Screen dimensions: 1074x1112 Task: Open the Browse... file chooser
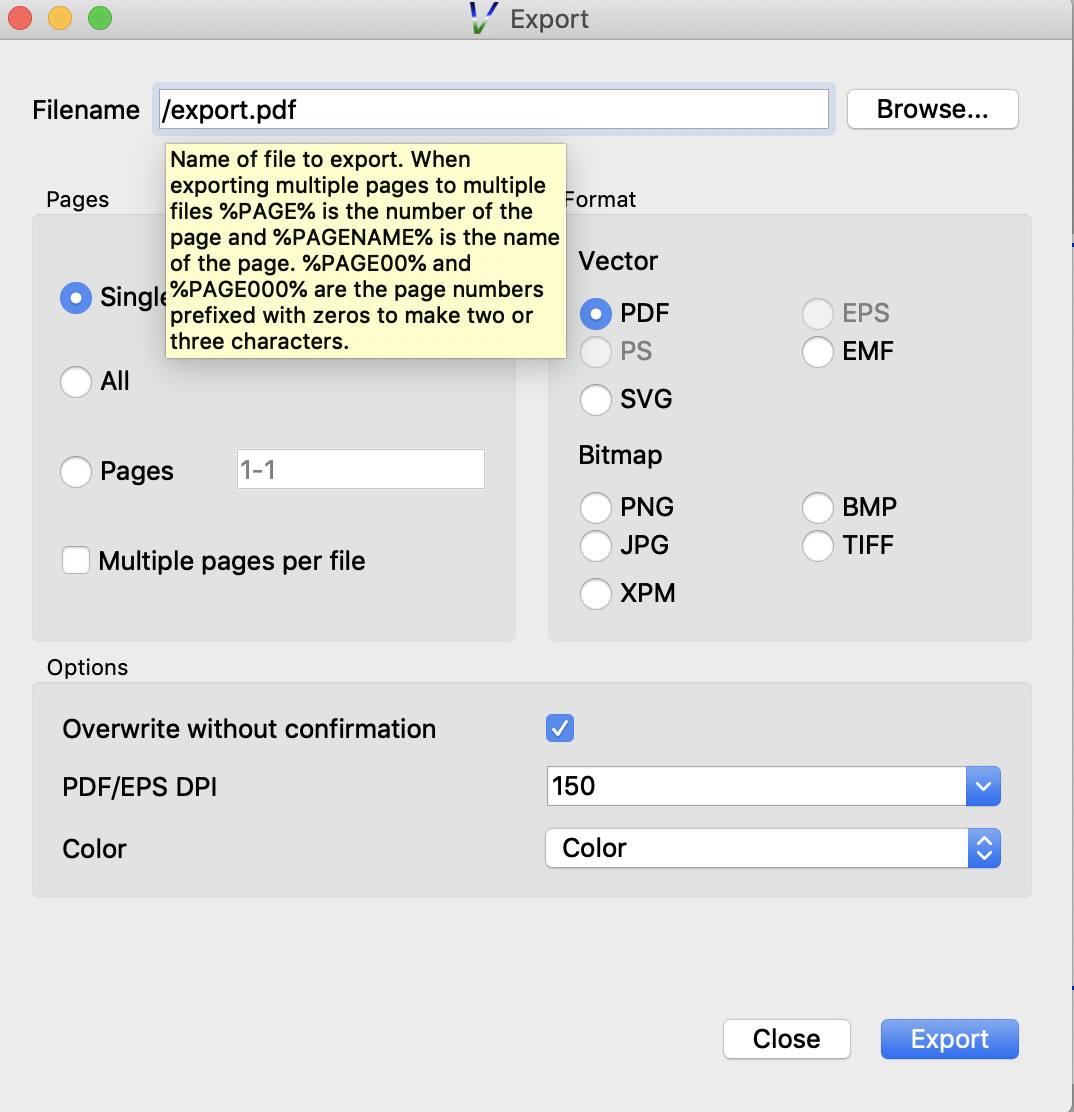click(932, 109)
